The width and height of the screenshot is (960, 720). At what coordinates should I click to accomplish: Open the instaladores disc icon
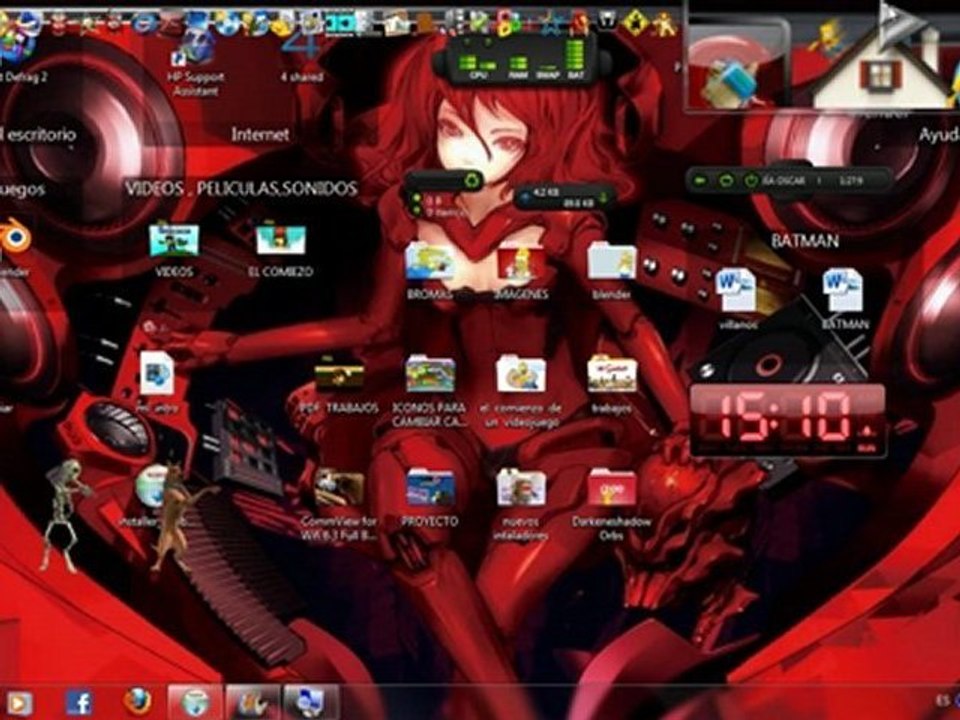tap(151, 497)
